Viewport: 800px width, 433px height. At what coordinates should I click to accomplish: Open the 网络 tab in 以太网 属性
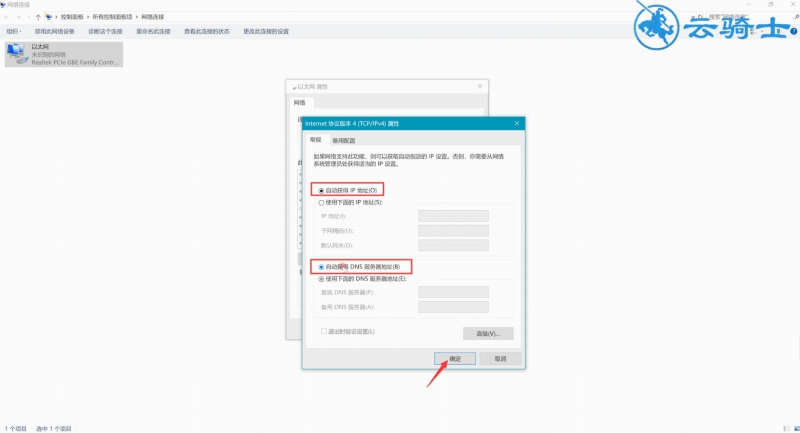pyautogui.click(x=299, y=103)
